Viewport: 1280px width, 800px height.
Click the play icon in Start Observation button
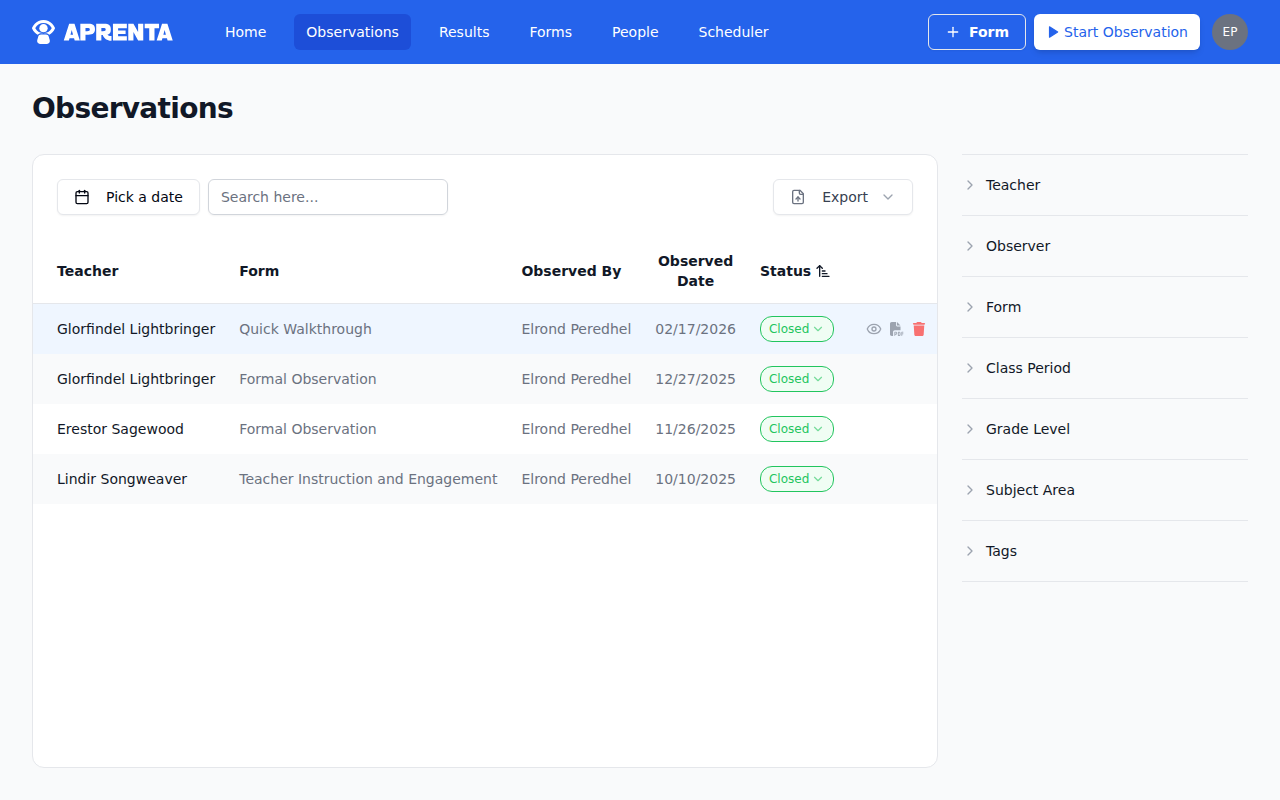pyautogui.click(x=1052, y=32)
